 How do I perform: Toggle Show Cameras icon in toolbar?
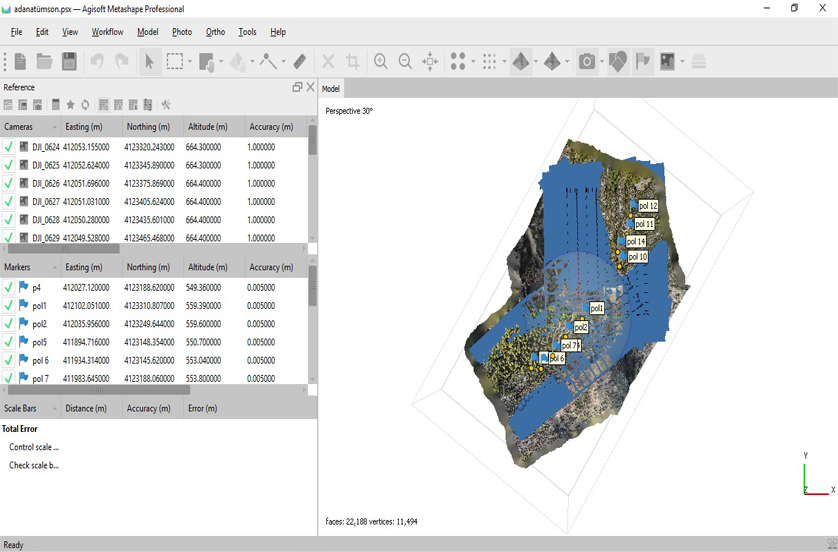(587, 62)
